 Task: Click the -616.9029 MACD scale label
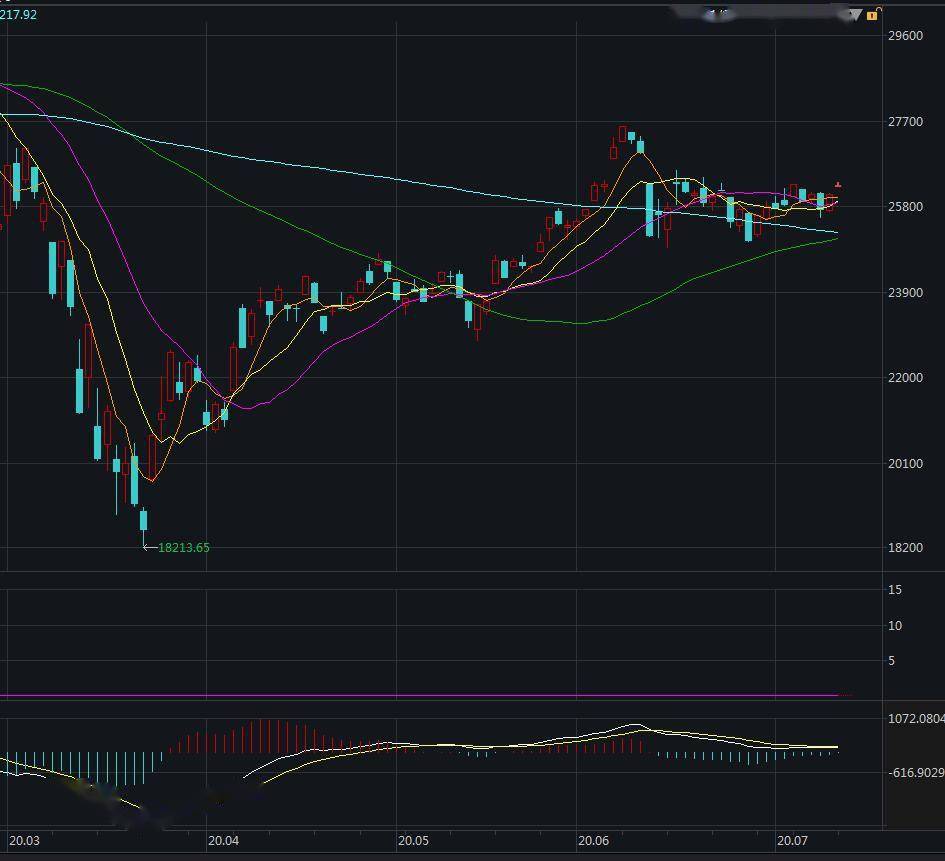pyautogui.click(x=915, y=772)
